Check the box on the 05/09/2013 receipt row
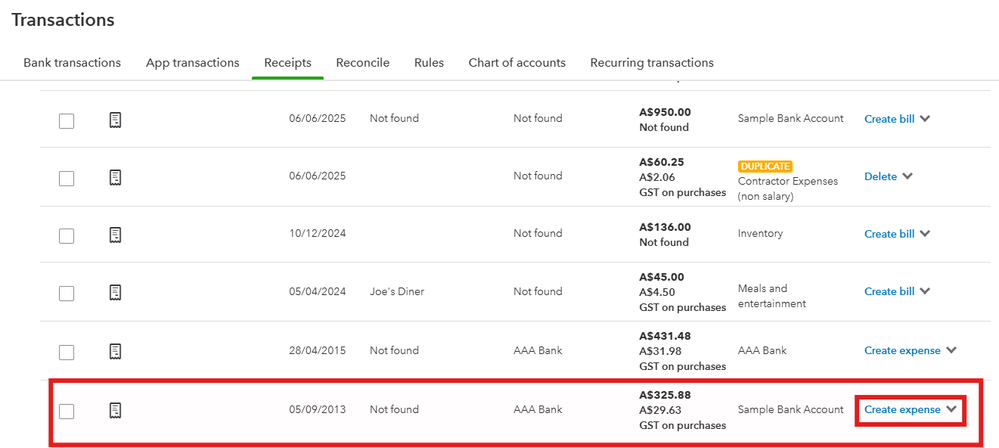Image resolution: width=999 pixels, height=448 pixels. 66,411
